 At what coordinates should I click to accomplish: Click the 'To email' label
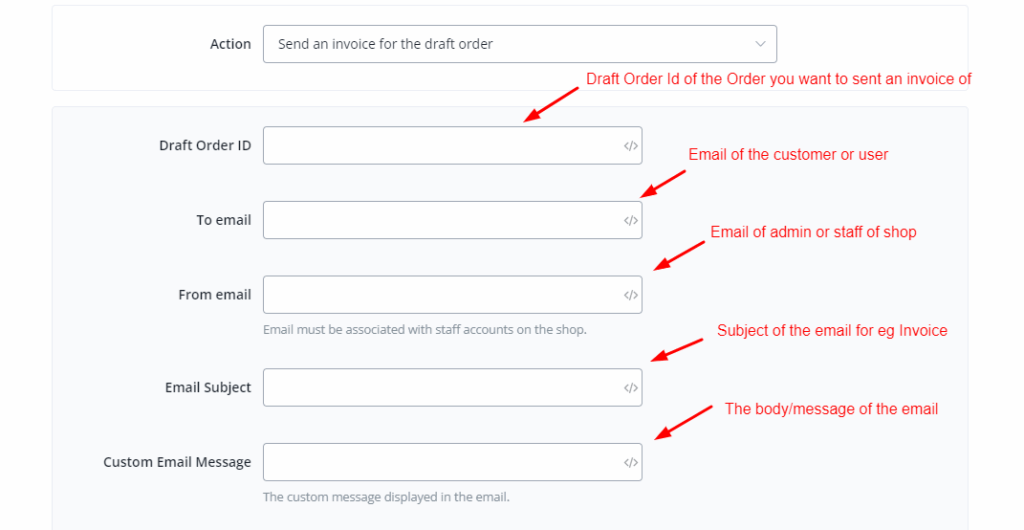click(224, 221)
